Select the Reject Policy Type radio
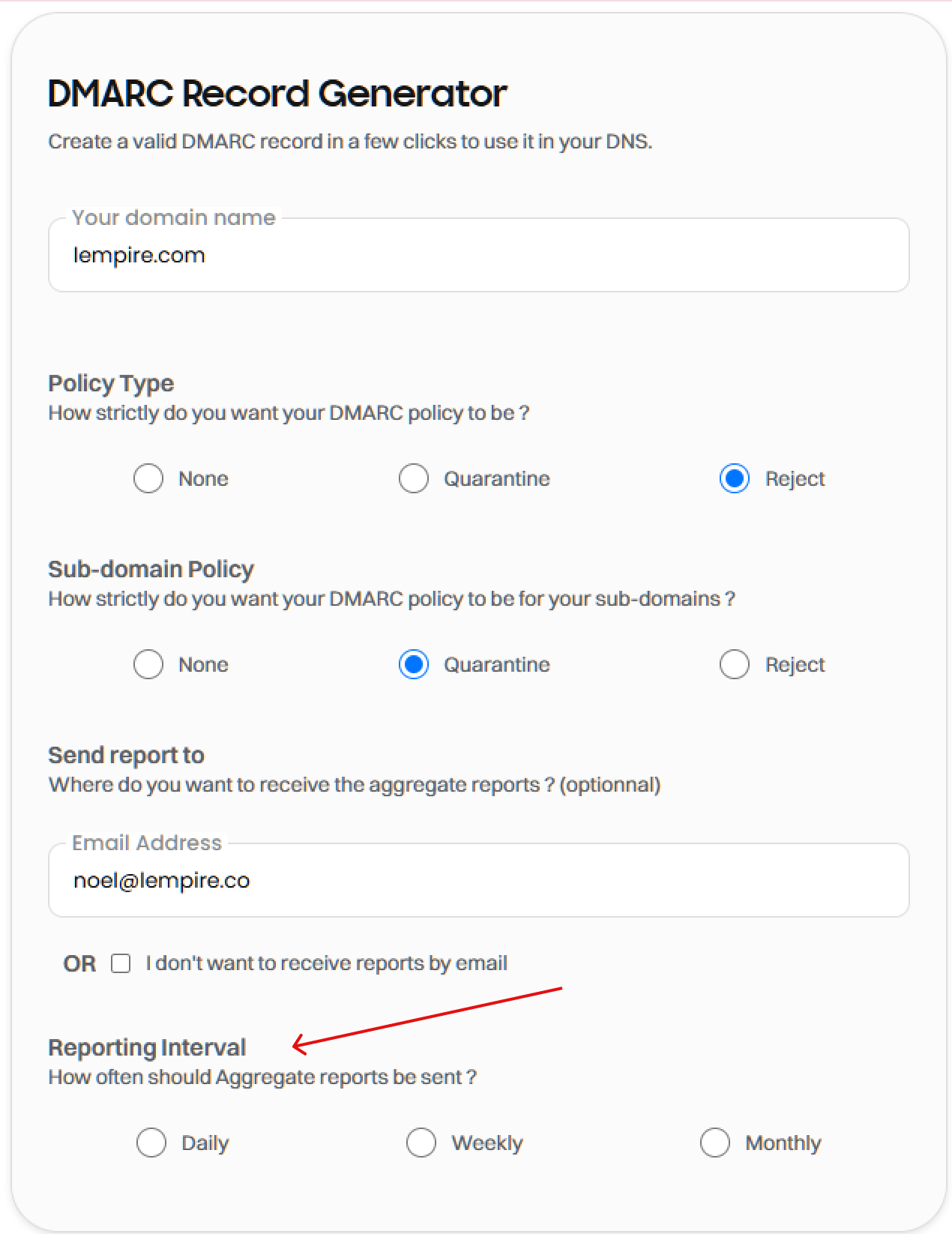This screenshot has height=1234, width=952. [x=734, y=478]
